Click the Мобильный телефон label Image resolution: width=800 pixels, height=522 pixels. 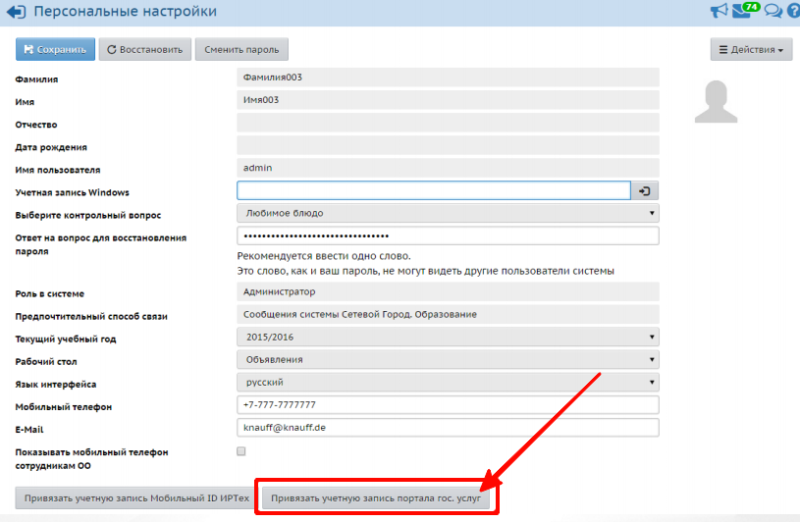[63, 407]
